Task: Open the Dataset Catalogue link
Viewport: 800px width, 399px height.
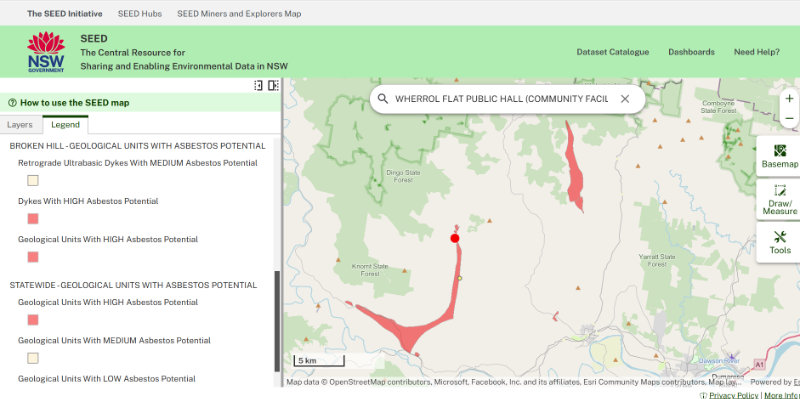Action: pyautogui.click(x=613, y=52)
